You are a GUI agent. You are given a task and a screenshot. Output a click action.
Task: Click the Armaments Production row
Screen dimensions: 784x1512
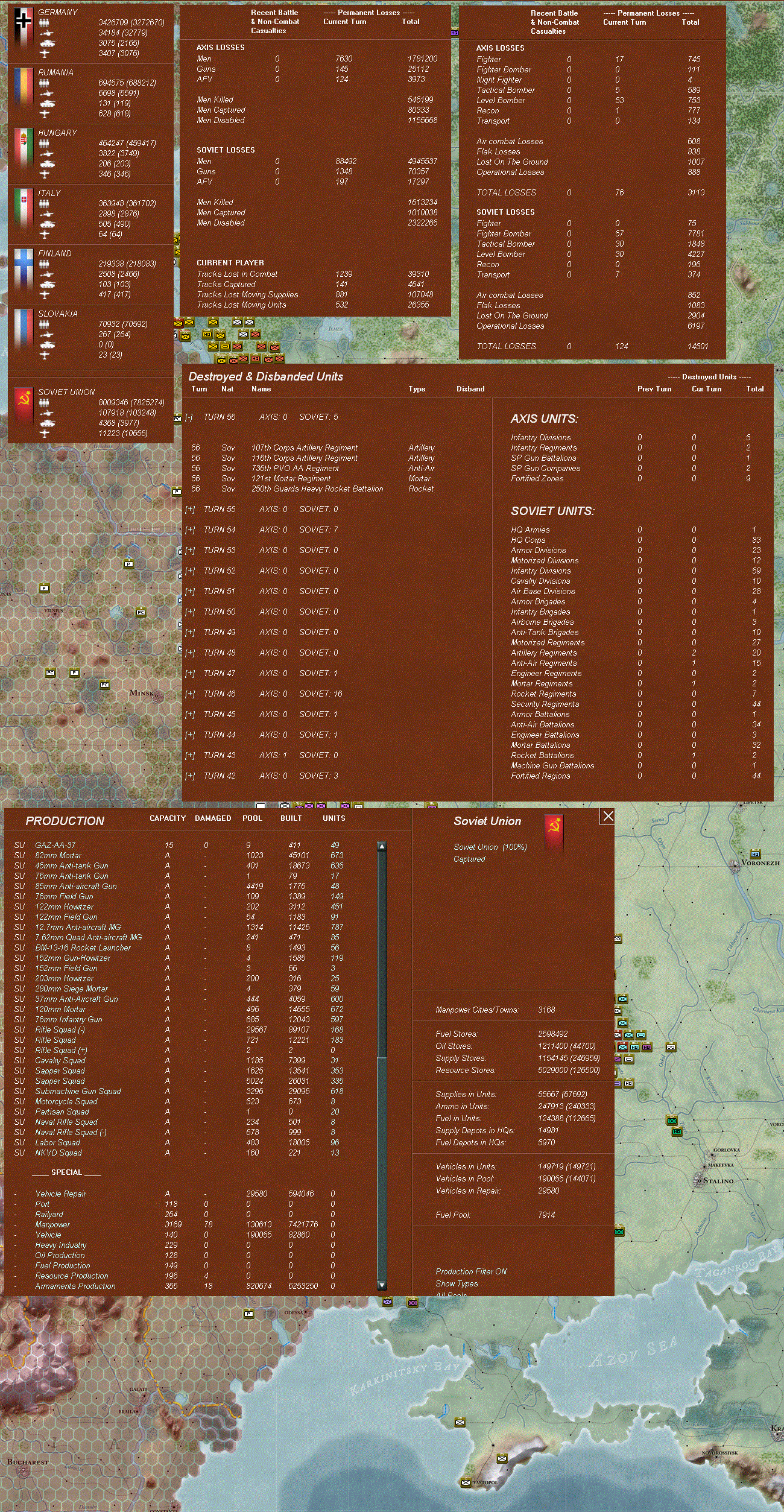179,1286
